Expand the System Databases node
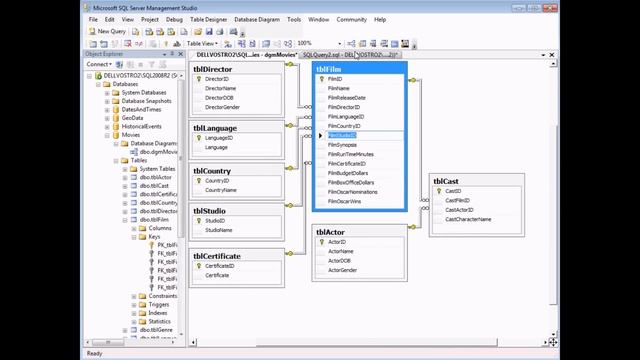The height and width of the screenshot is (360, 640). 107,93
